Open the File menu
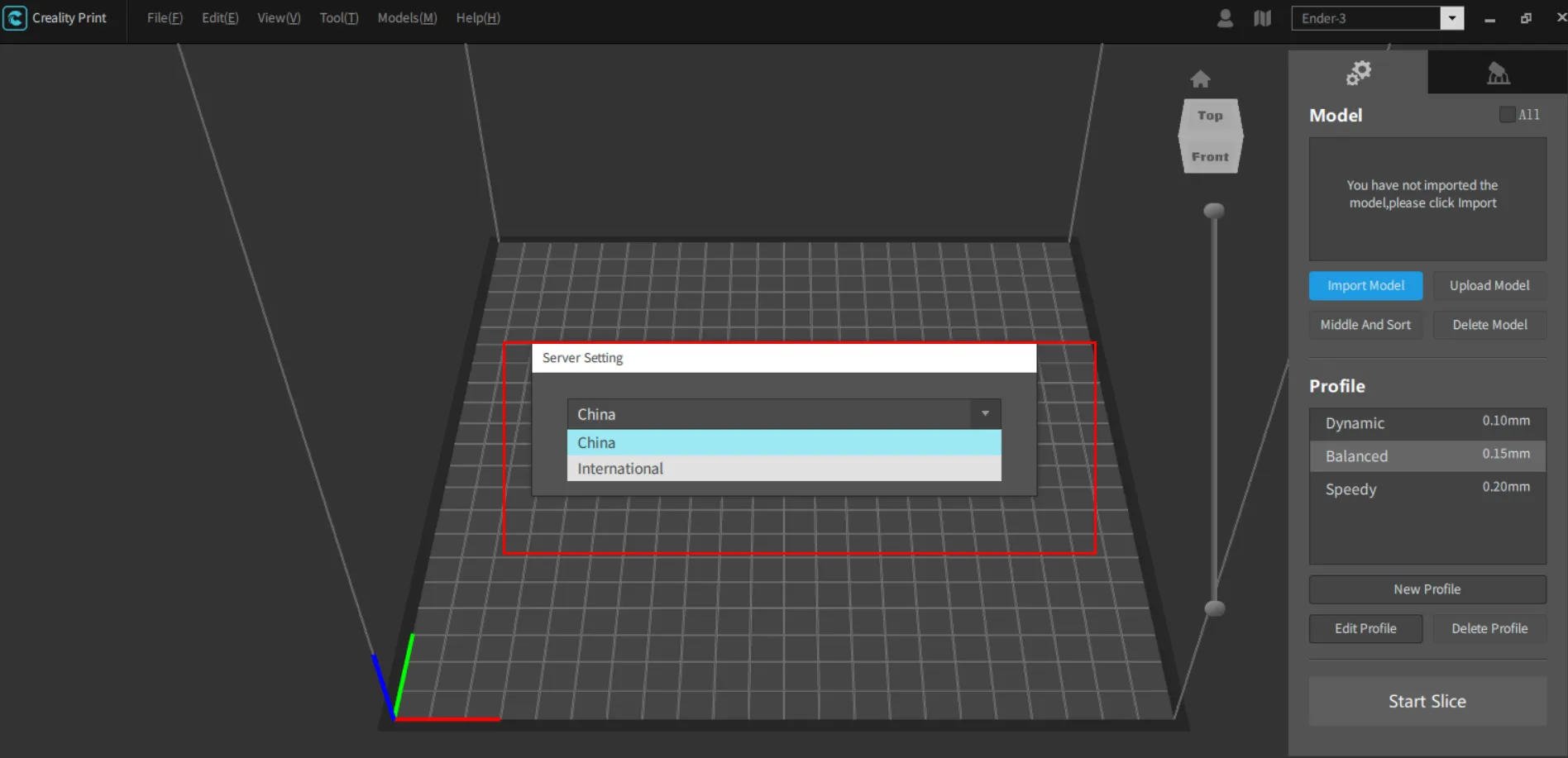Image resolution: width=1568 pixels, height=758 pixels. tap(165, 18)
